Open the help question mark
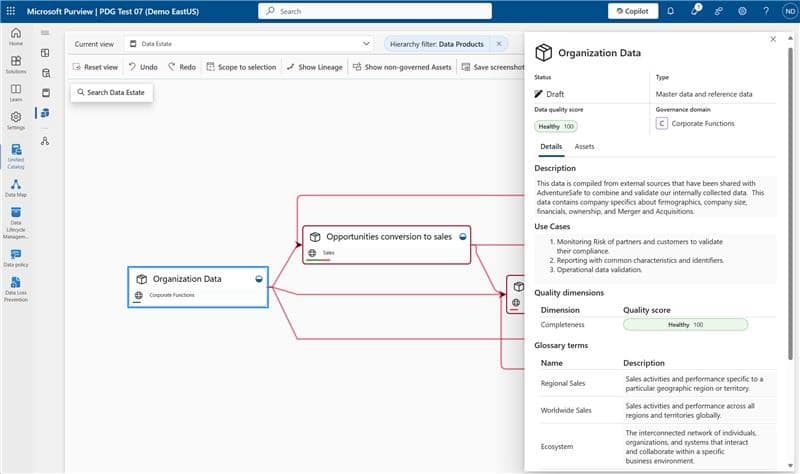Screen dimensions: 800x474 [766, 11]
